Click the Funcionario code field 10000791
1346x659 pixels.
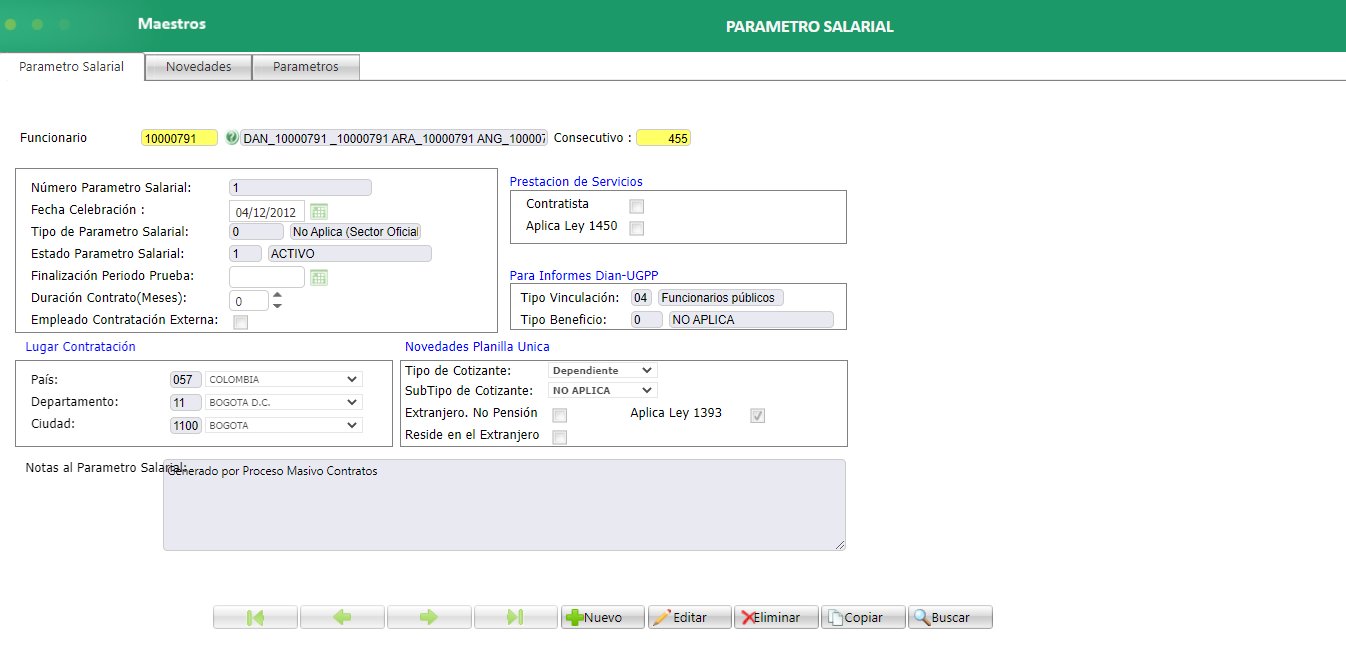coord(179,138)
